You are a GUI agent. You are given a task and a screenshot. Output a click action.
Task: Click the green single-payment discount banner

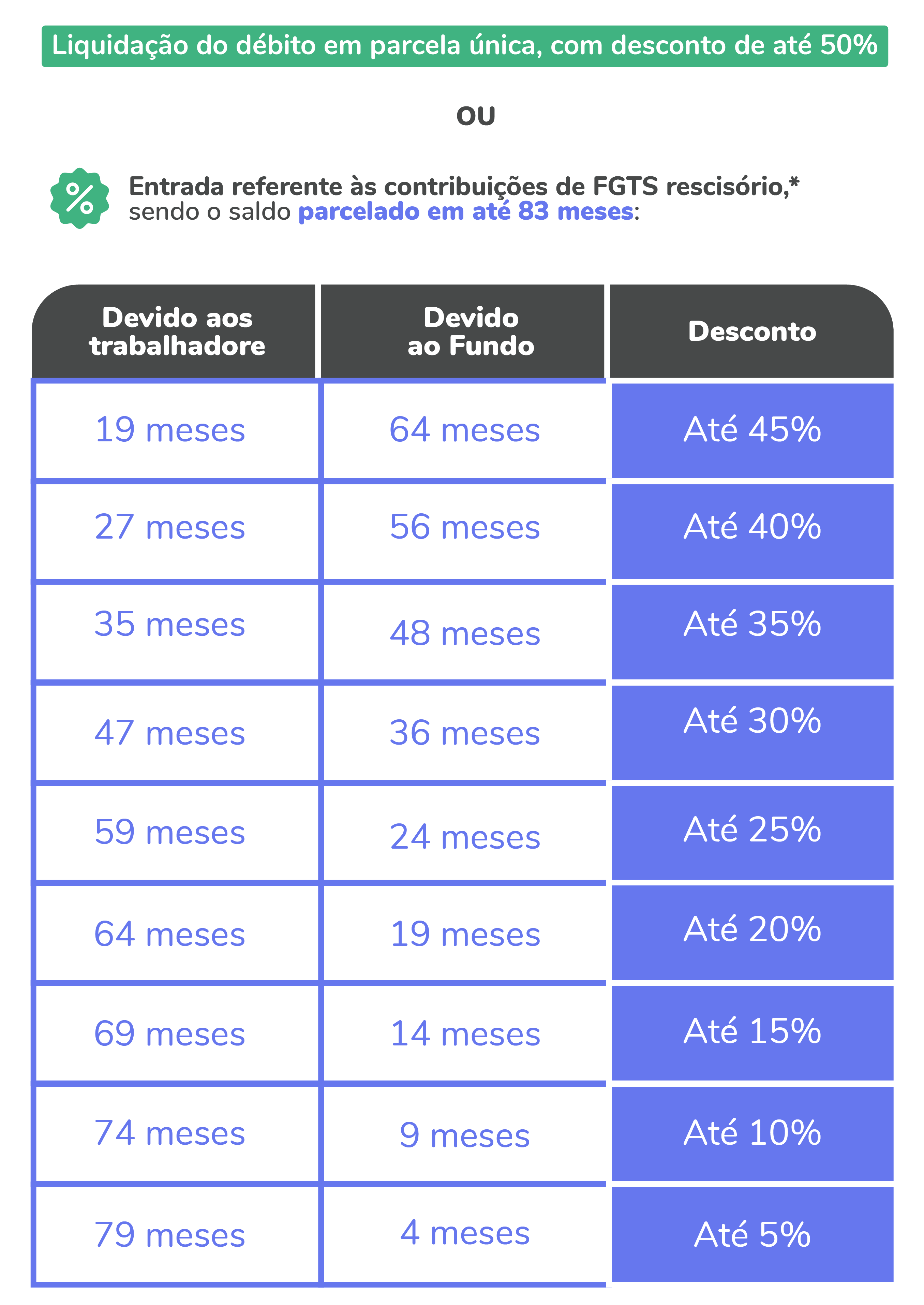tap(464, 46)
